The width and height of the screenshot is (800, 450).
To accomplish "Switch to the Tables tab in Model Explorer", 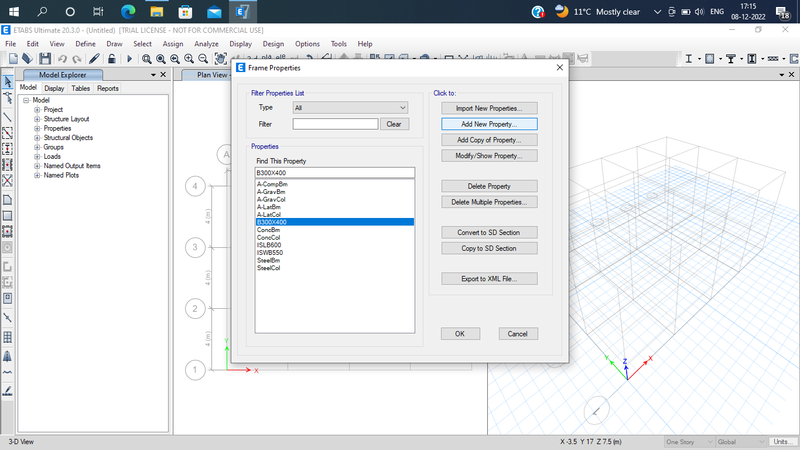I will tap(81, 88).
